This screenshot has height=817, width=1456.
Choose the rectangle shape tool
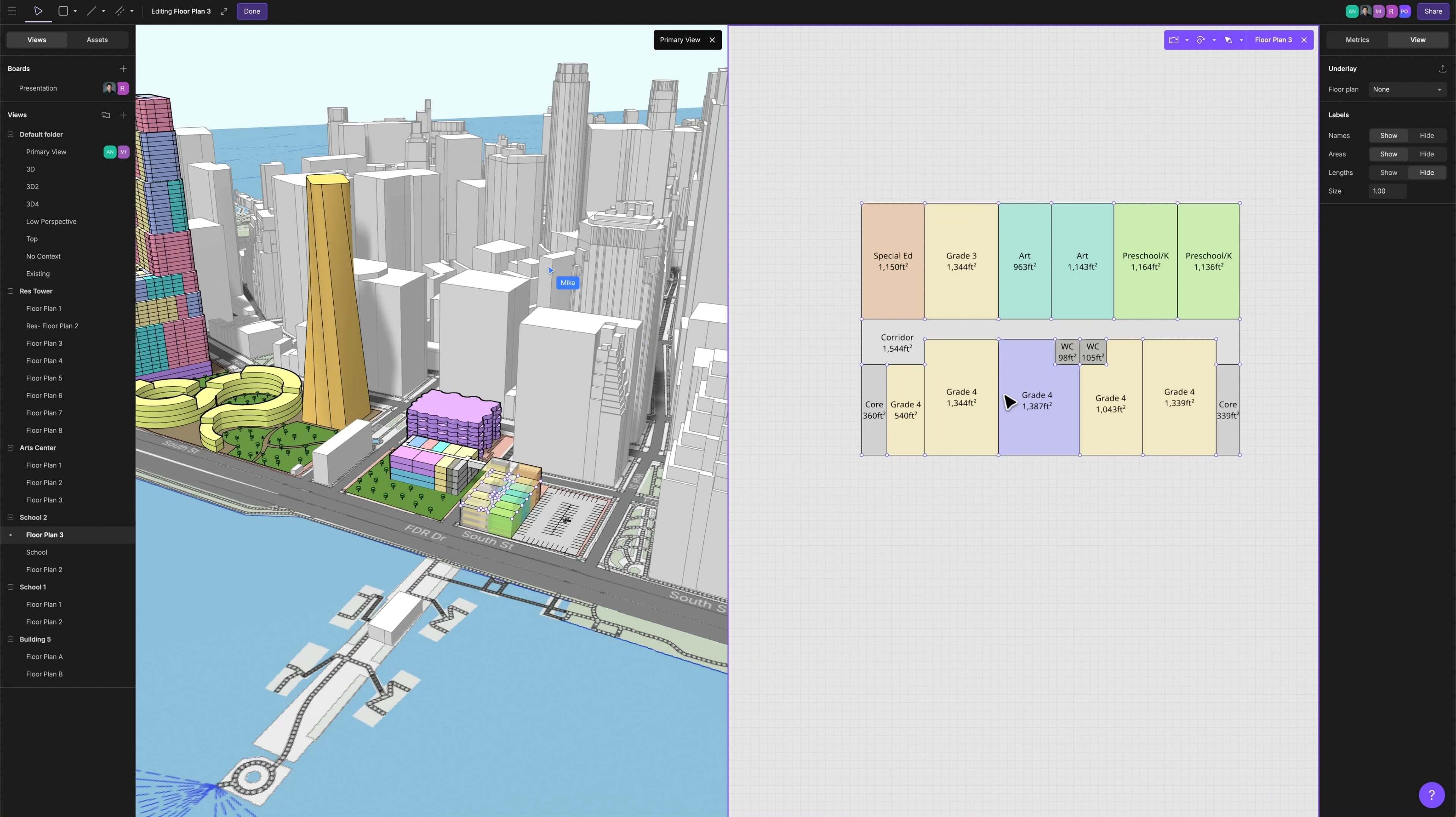(x=63, y=11)
